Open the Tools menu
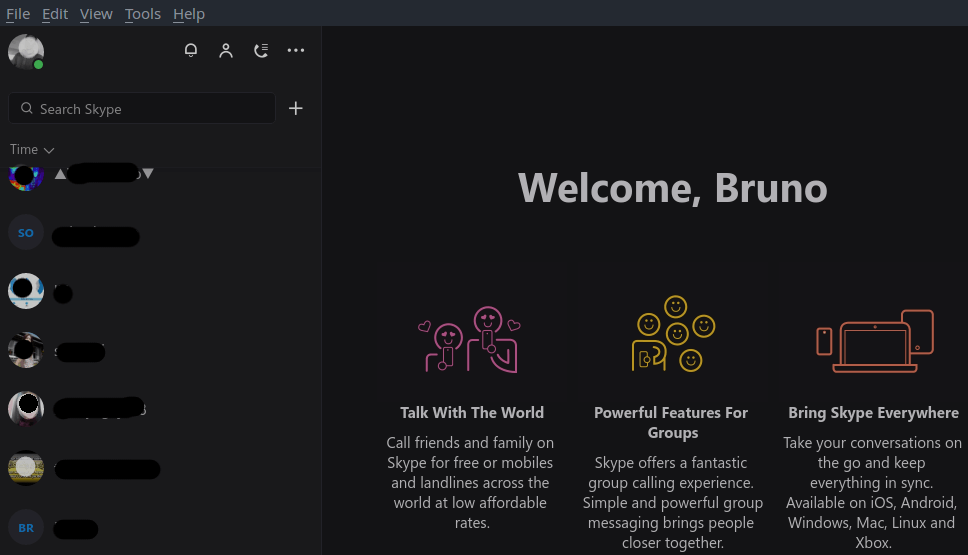This screenshot has height=555, width=968. 143,14
